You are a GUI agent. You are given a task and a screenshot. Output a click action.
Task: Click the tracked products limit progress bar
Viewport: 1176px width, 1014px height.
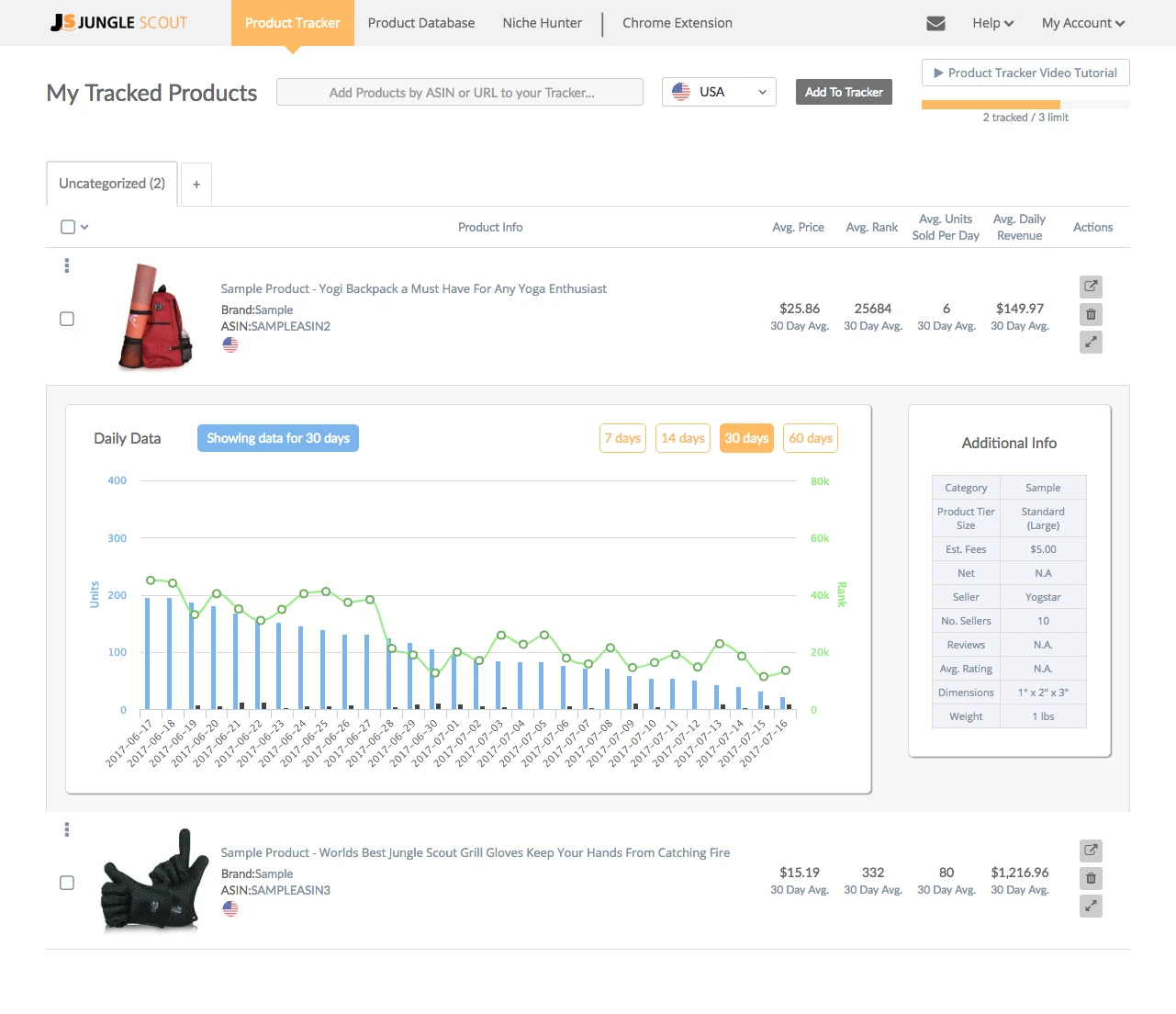click(x=1025, y=105)
